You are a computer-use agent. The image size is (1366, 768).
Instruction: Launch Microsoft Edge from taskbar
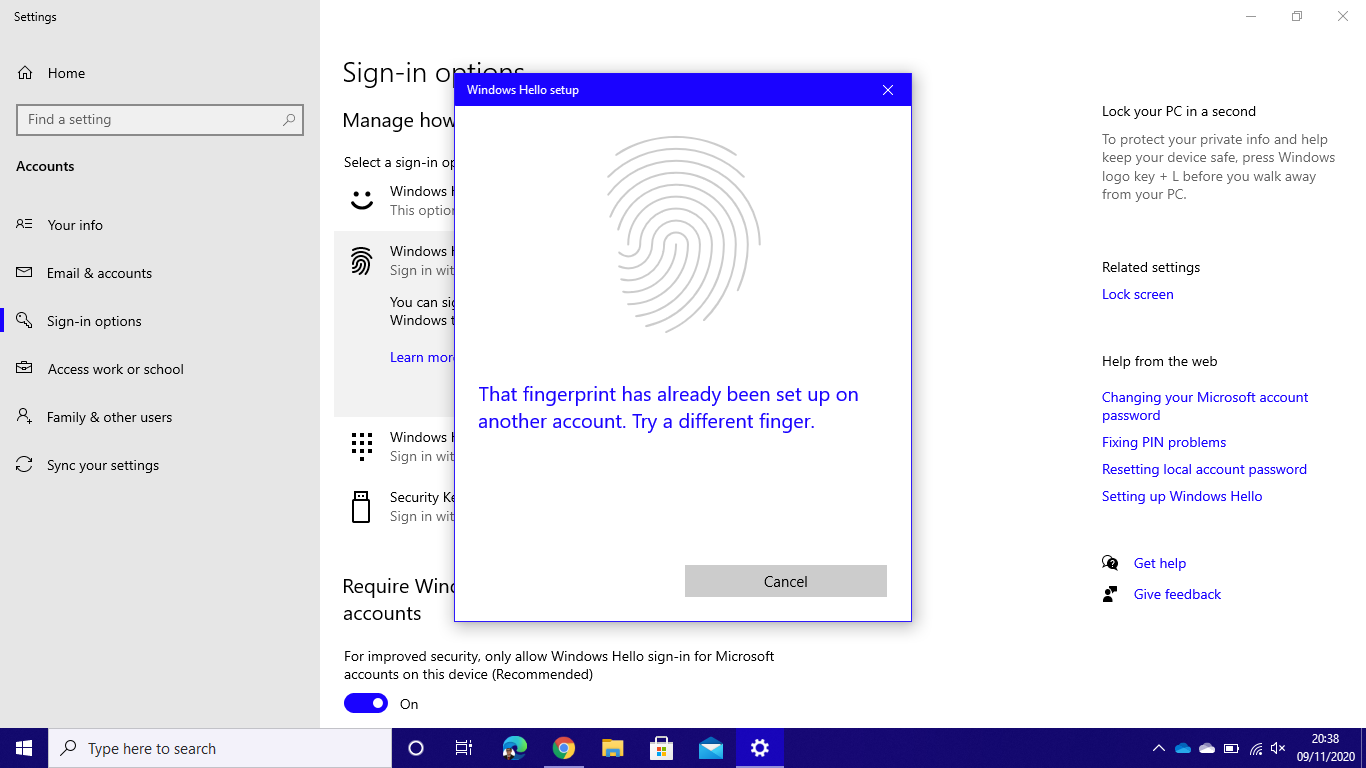(x=515, y=748)
